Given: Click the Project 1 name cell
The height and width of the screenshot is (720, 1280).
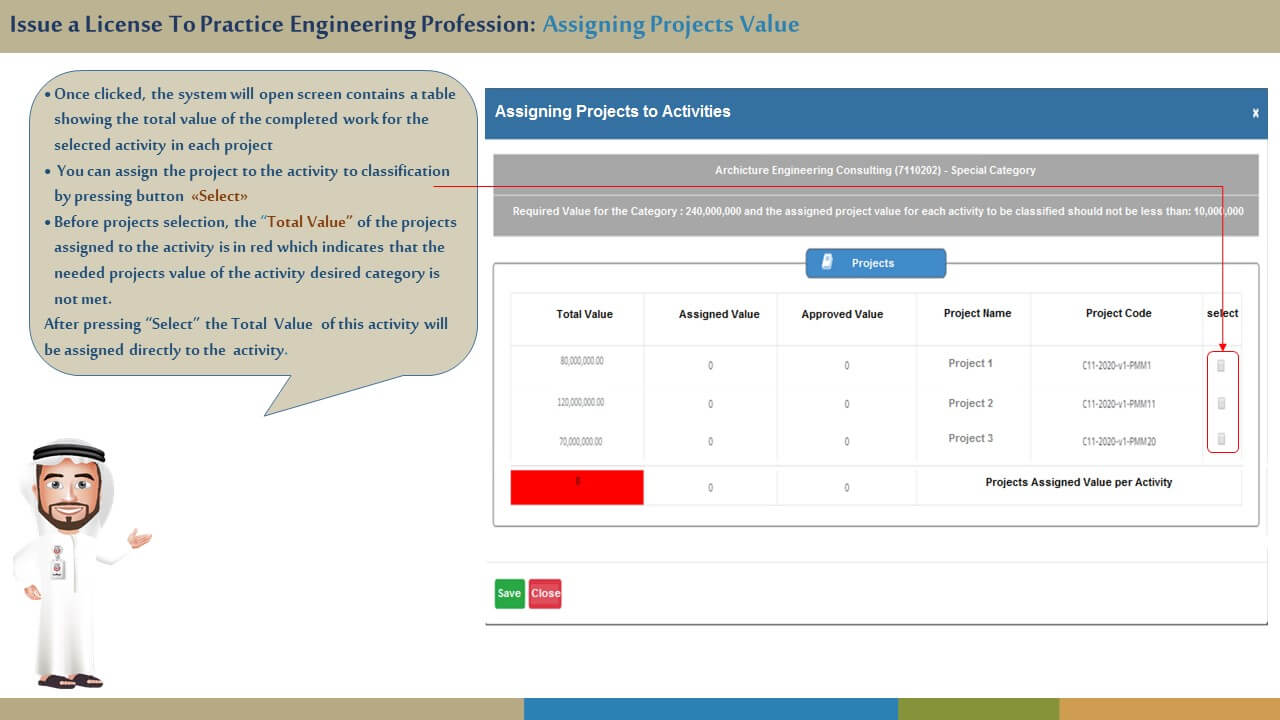Looking at the screenshot, I should (x=970, y=363).
